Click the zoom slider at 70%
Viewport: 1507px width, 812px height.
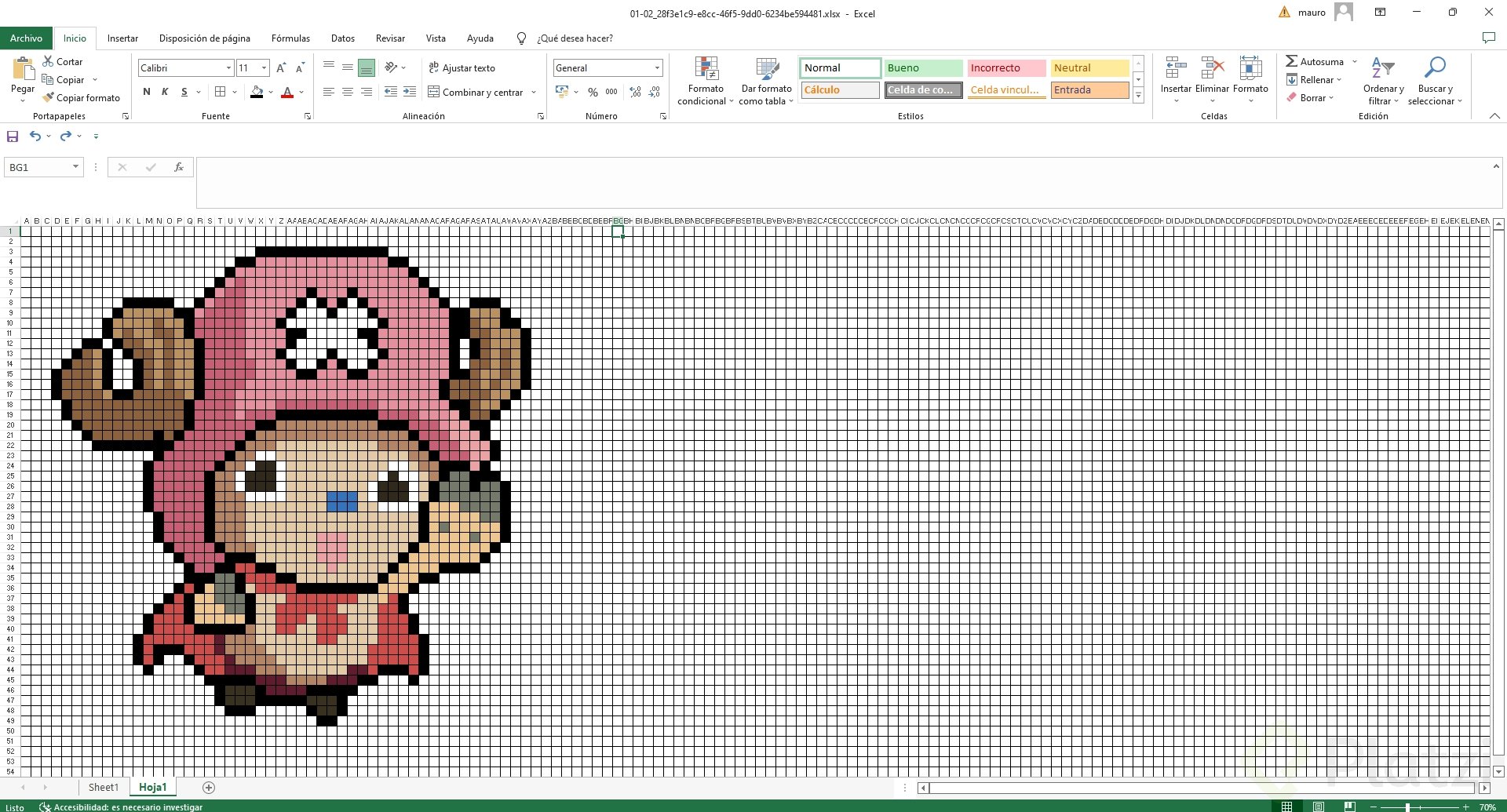pos(1408,807)
